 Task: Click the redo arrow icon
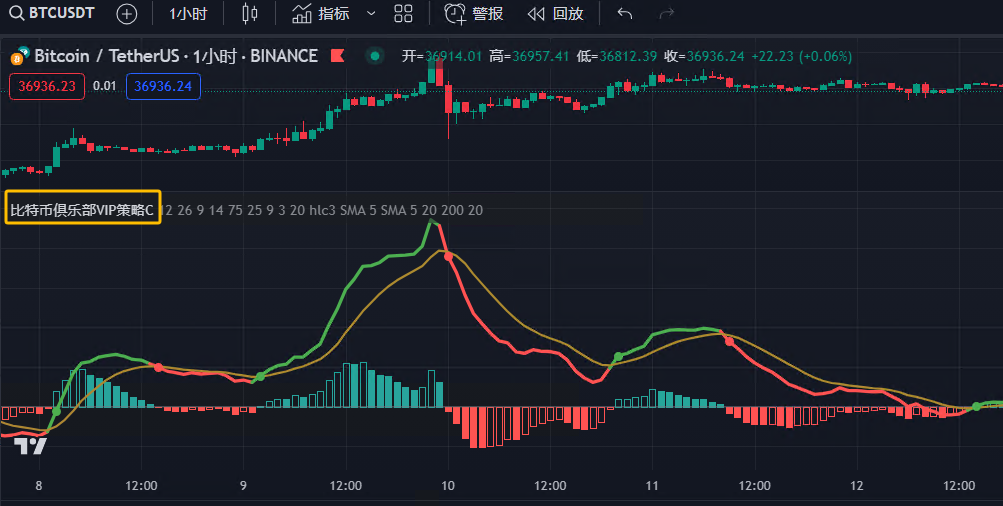667,14
